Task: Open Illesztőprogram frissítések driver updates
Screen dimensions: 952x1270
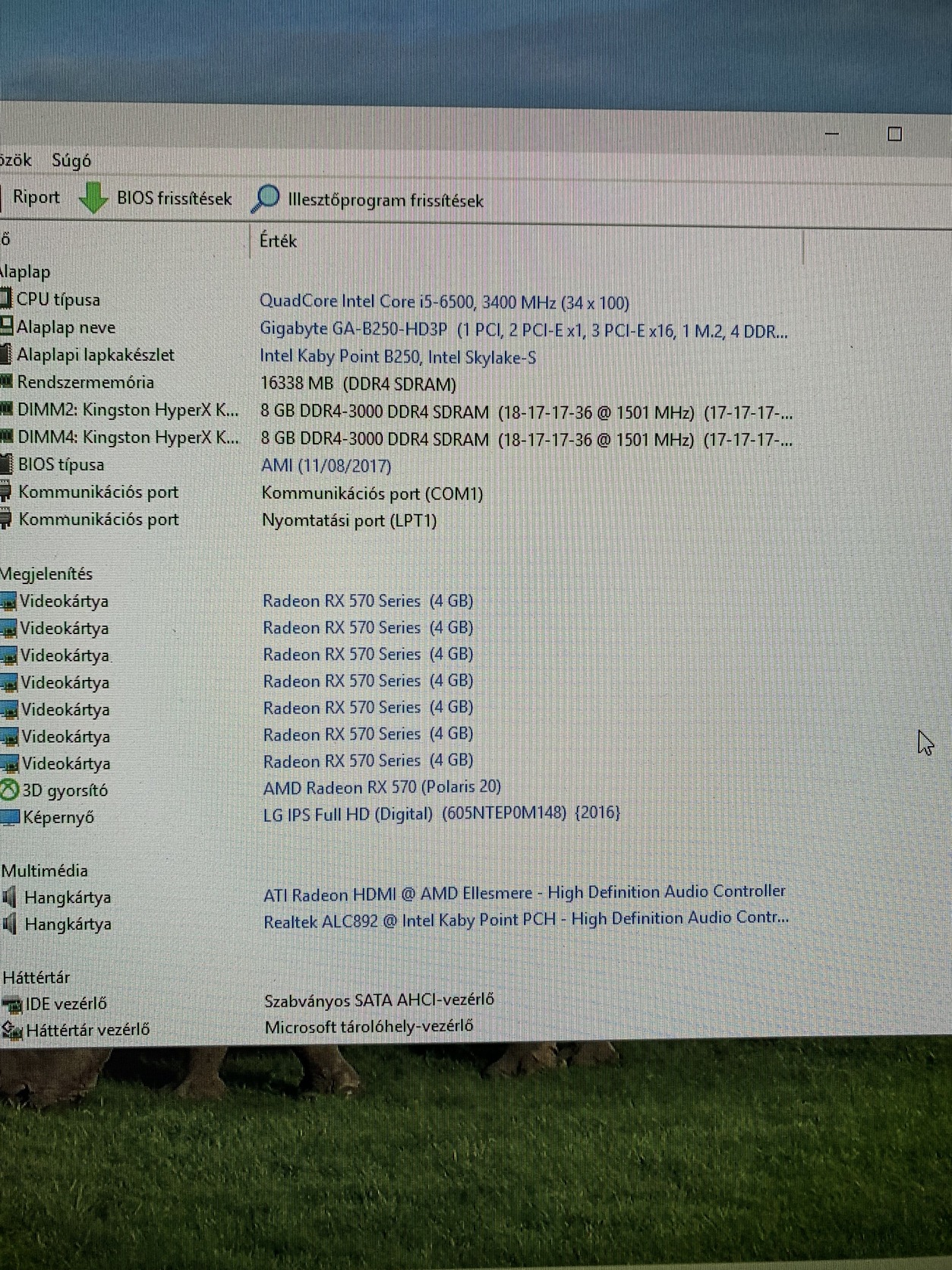Action: click(386, 201)
